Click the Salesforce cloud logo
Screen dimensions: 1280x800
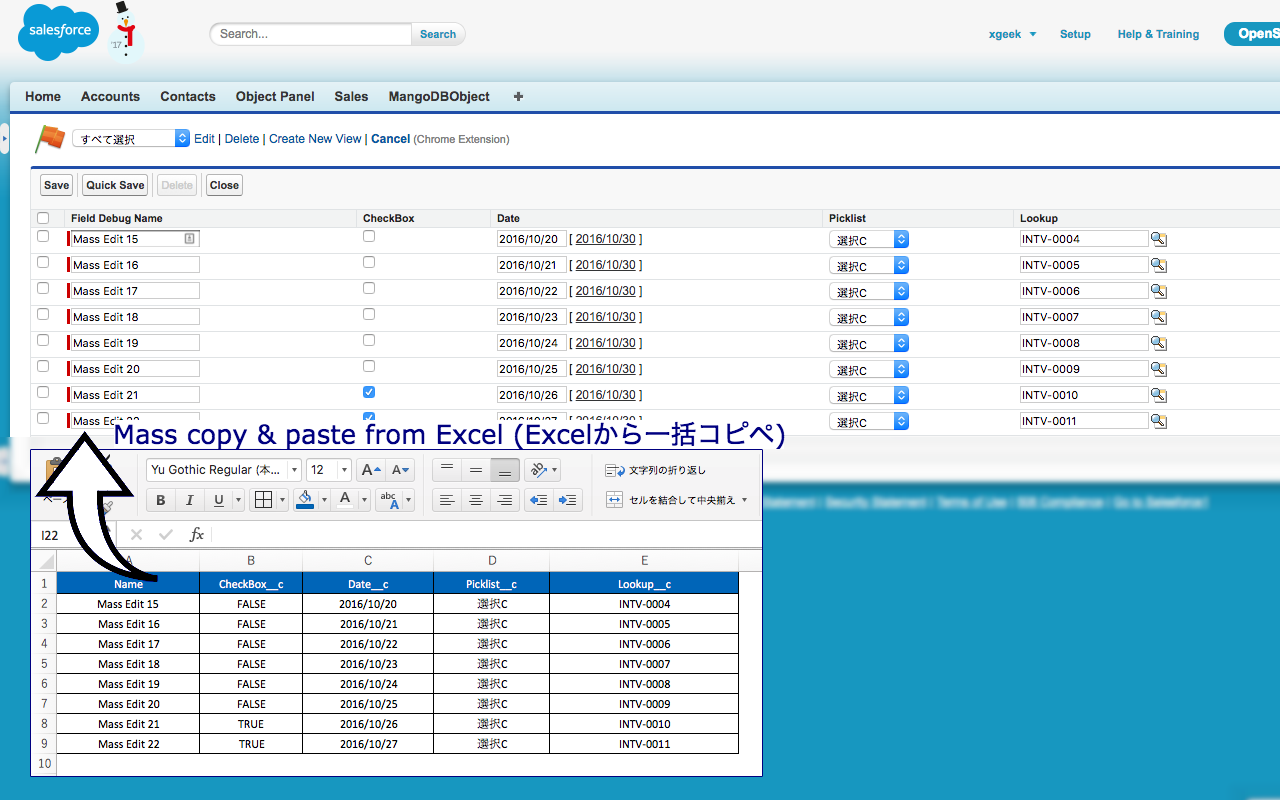coord(59,33)
